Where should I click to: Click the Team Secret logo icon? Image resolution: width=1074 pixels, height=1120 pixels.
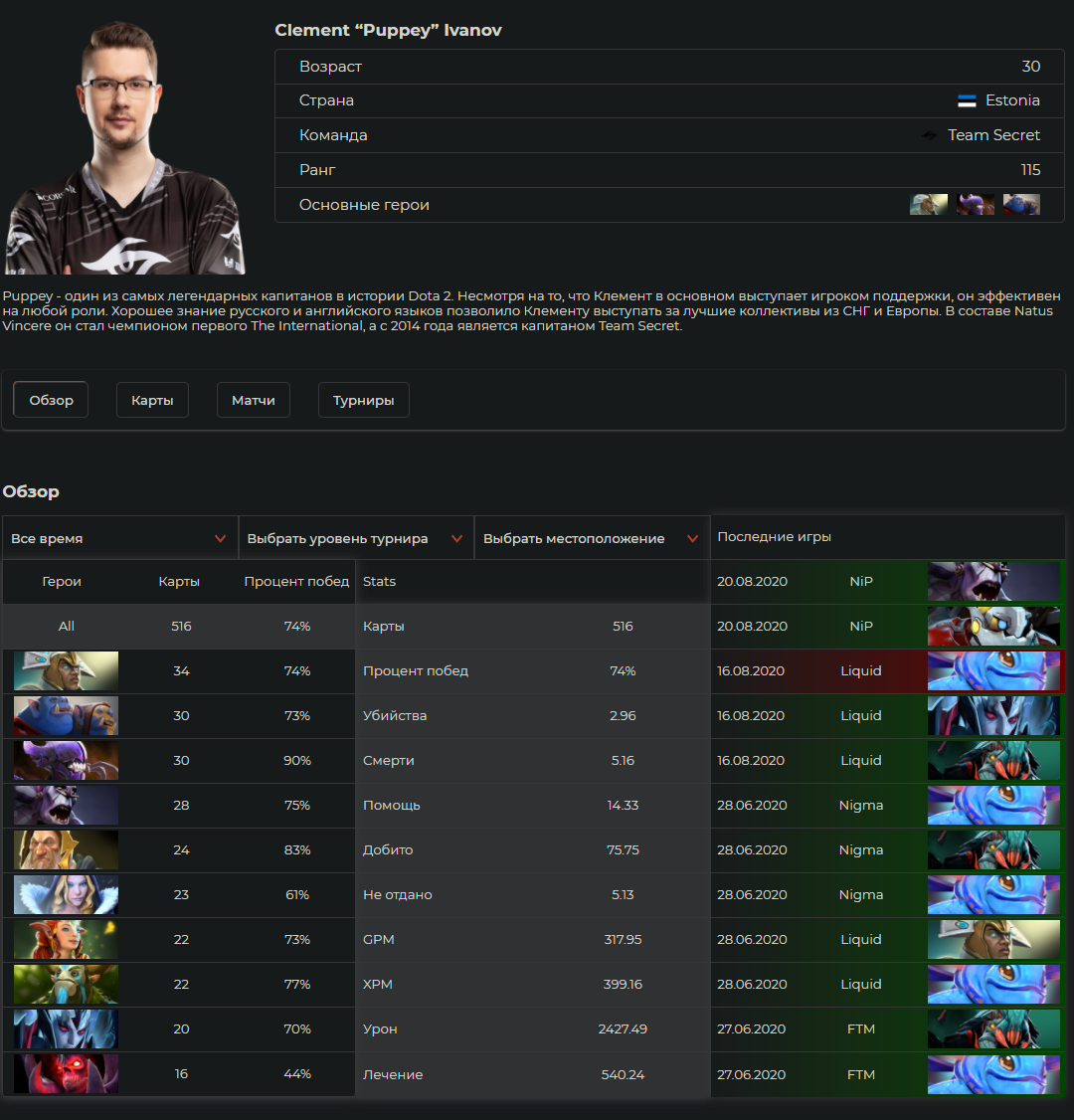pyautogui.click(x=929, y=135)
